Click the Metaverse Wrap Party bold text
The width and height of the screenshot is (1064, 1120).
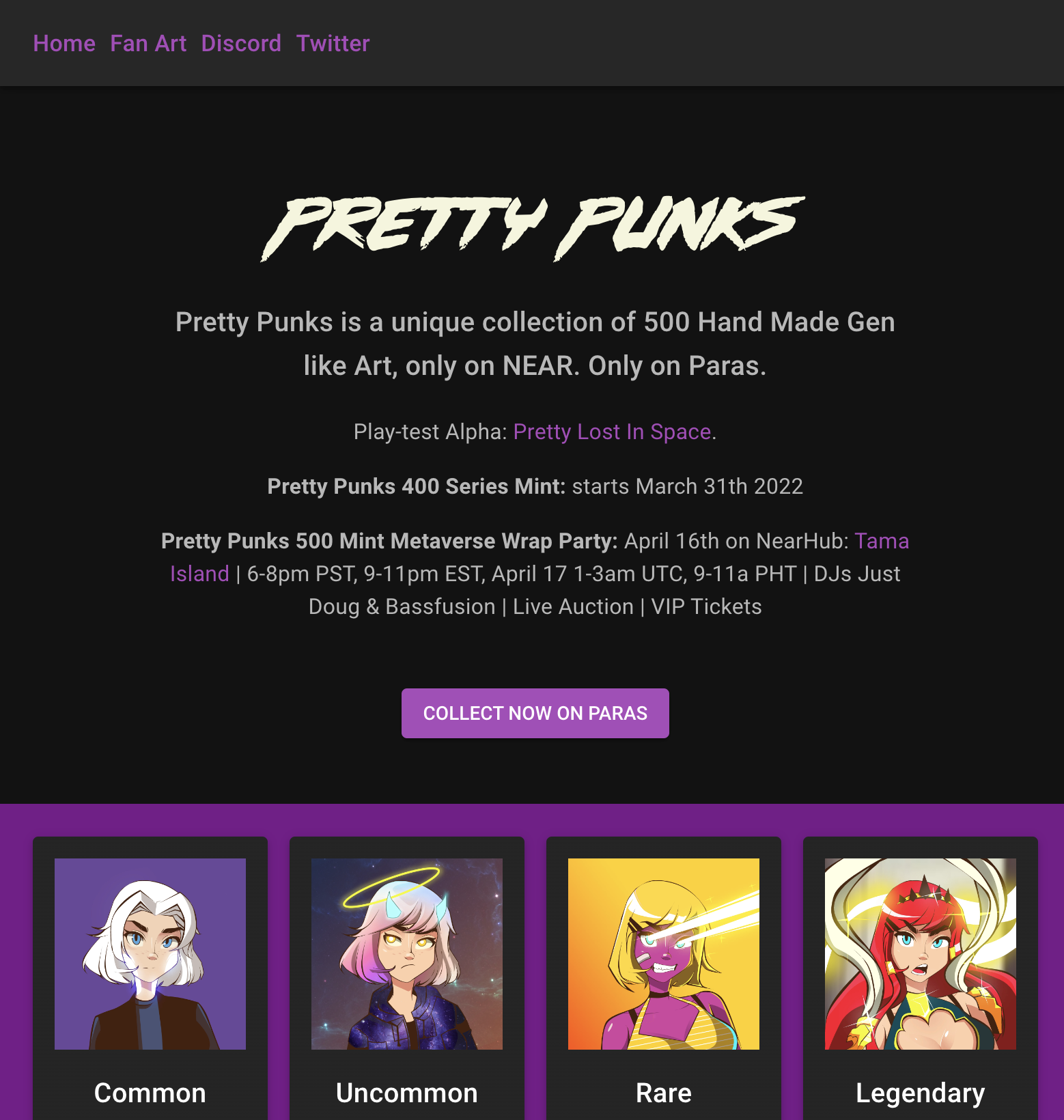coord(389,541)
